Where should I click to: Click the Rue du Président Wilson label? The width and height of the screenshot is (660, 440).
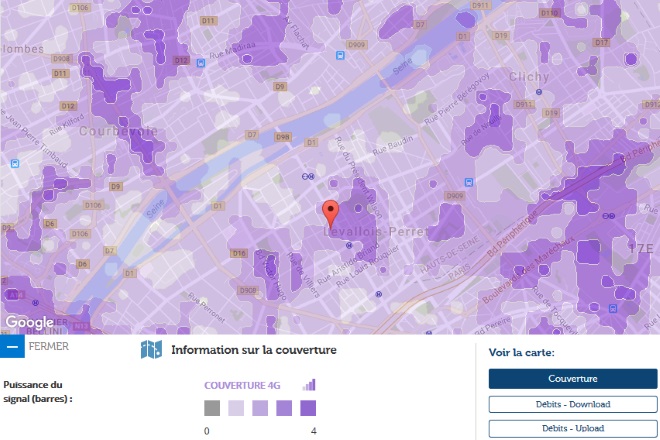click(358, 177)
